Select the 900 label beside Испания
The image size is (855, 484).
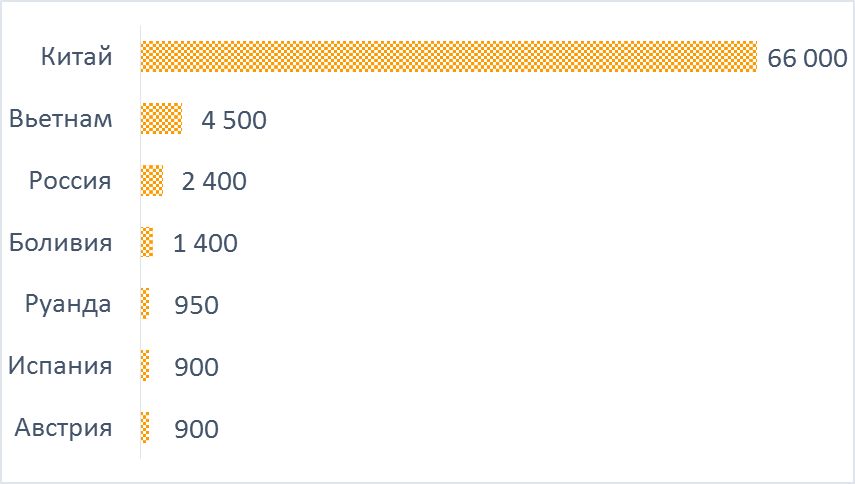tap(196, 367)
